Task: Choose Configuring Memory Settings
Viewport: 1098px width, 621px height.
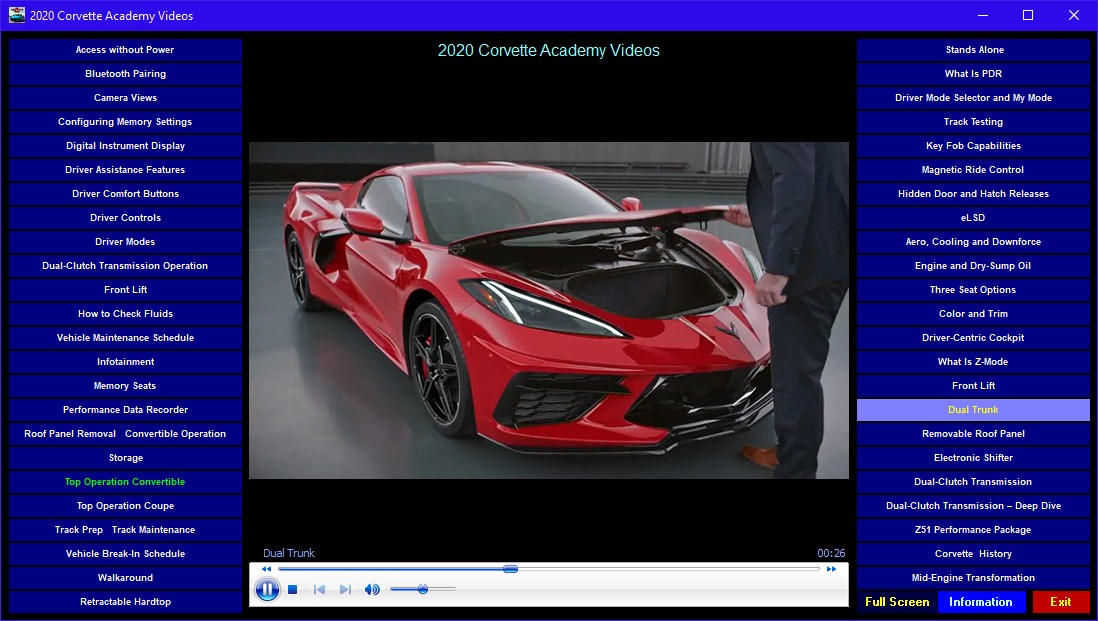Action: point(125,122)
